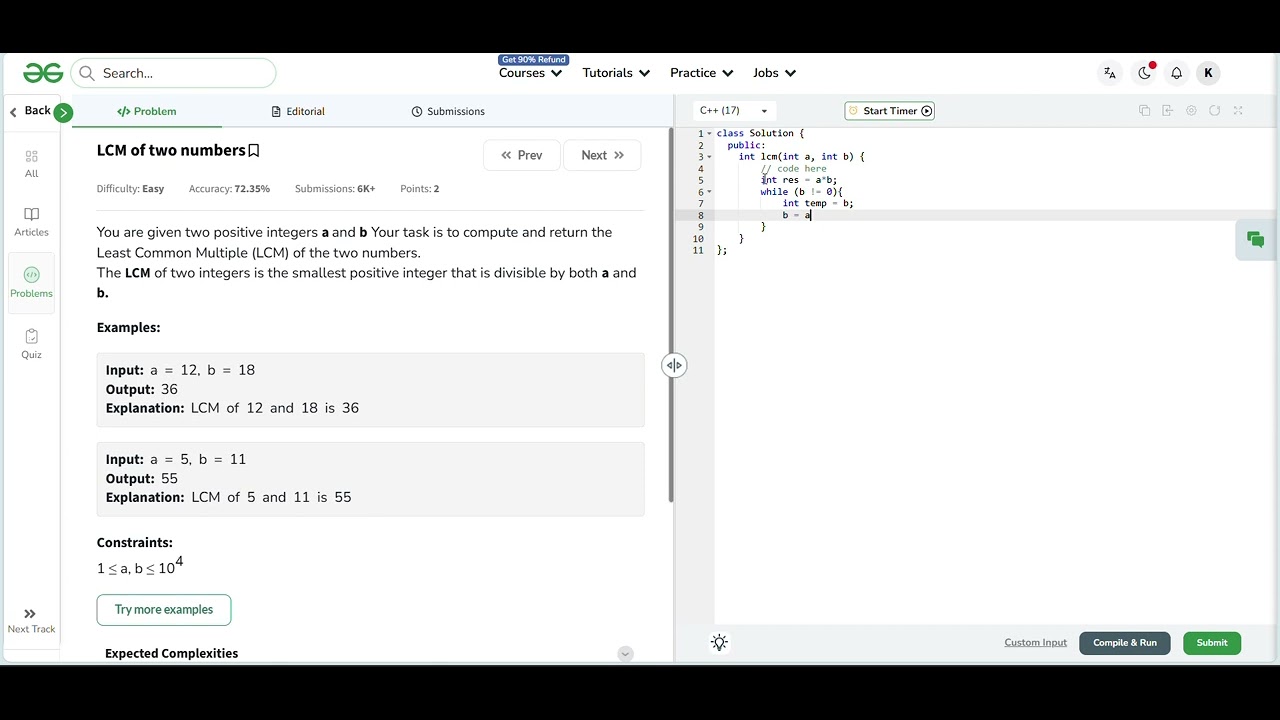Click the 'Difficulty: Easy' label

coord(130,189)
